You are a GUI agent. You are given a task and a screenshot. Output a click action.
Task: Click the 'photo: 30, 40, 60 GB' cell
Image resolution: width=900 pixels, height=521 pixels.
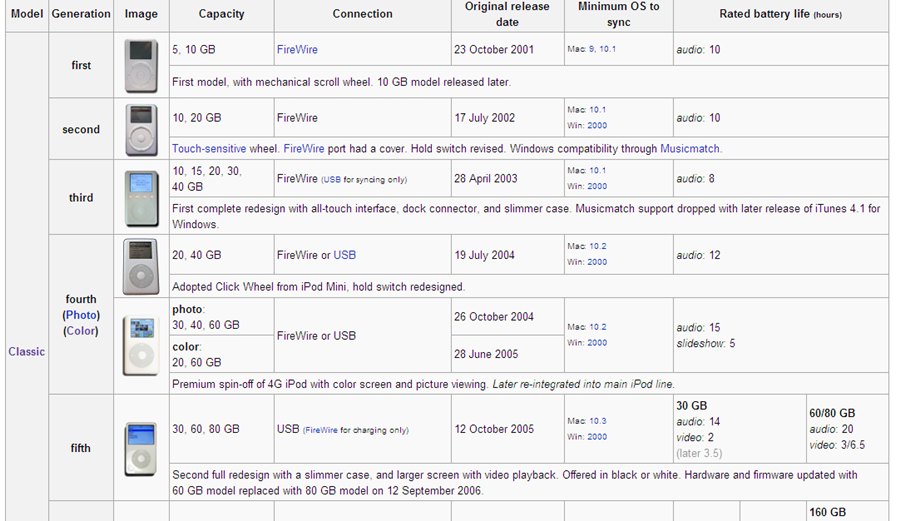(x=222, y=317)
